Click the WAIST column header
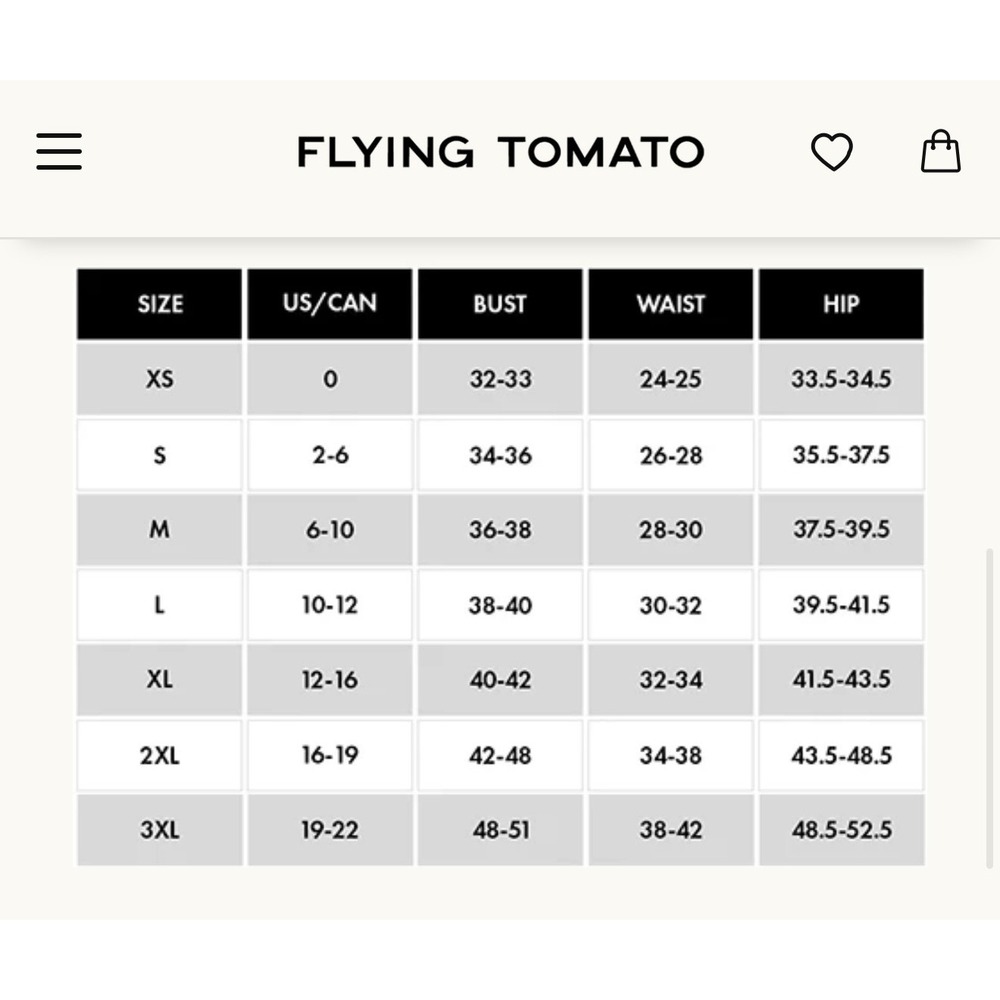 coord(670,304)
